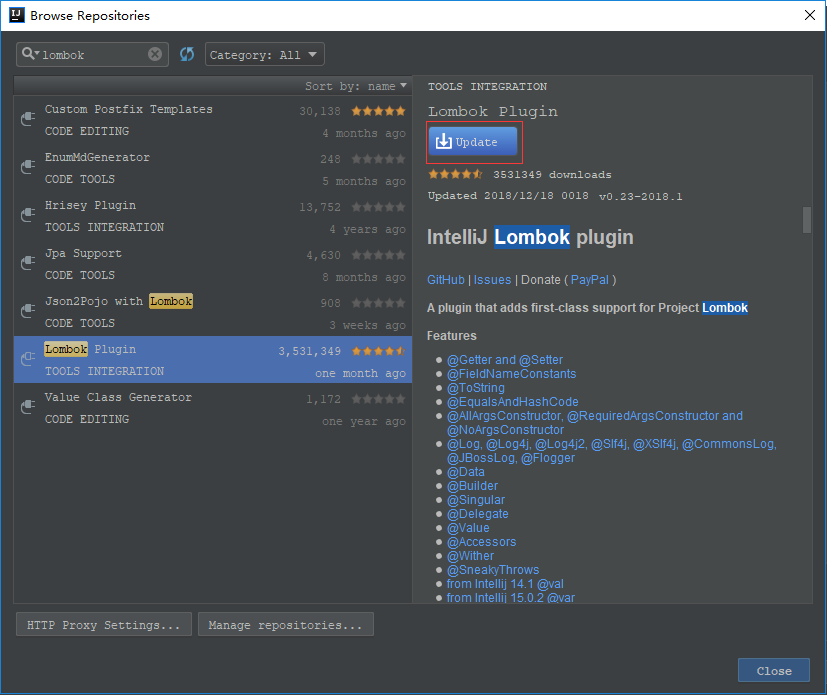Click the Jpa Support plugin icon

[x=27, y=263]
